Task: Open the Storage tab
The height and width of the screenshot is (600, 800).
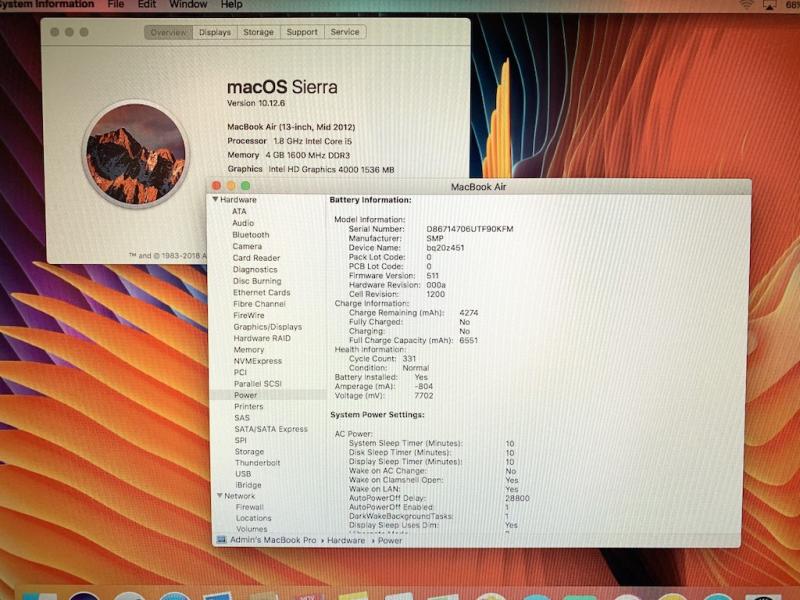Action: [258, 32]
